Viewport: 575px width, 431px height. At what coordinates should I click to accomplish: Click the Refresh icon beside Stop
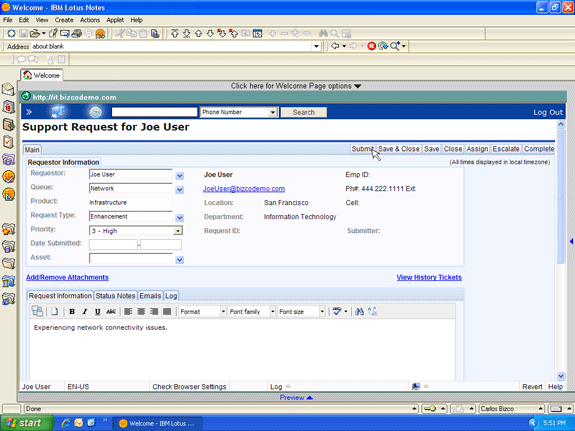click(383, 46)
